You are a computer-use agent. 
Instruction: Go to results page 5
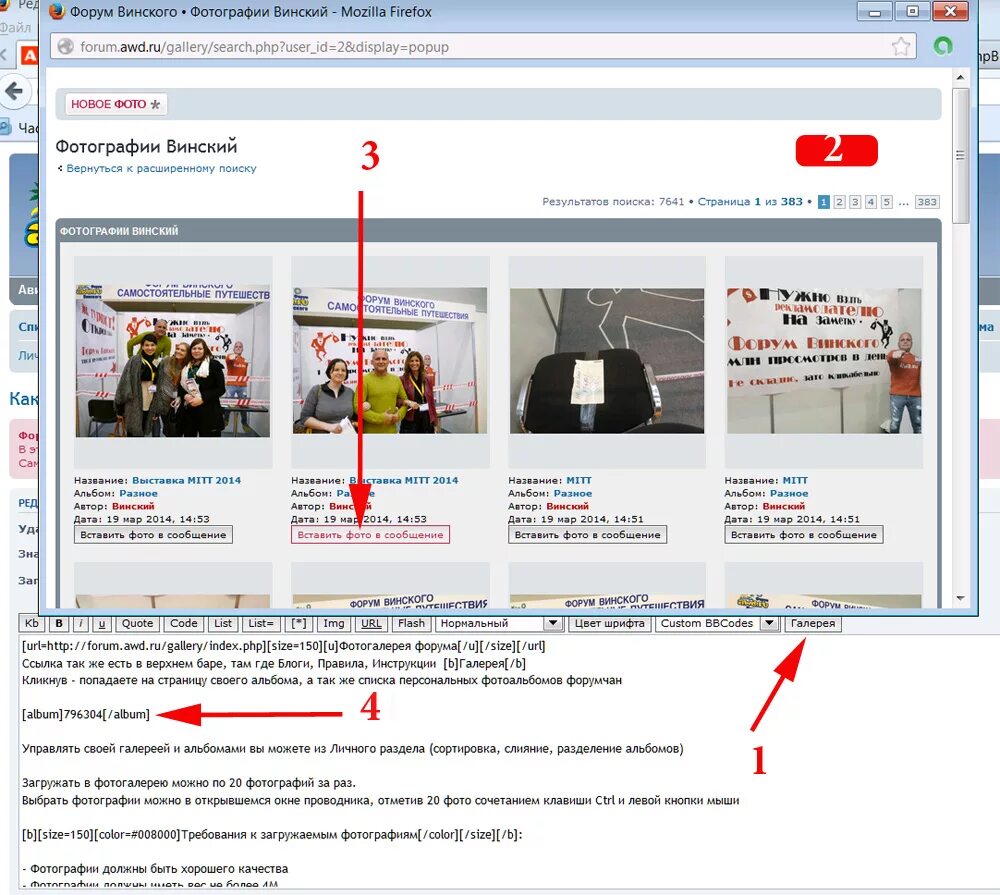pyautogui.click(x=886, y=202)
